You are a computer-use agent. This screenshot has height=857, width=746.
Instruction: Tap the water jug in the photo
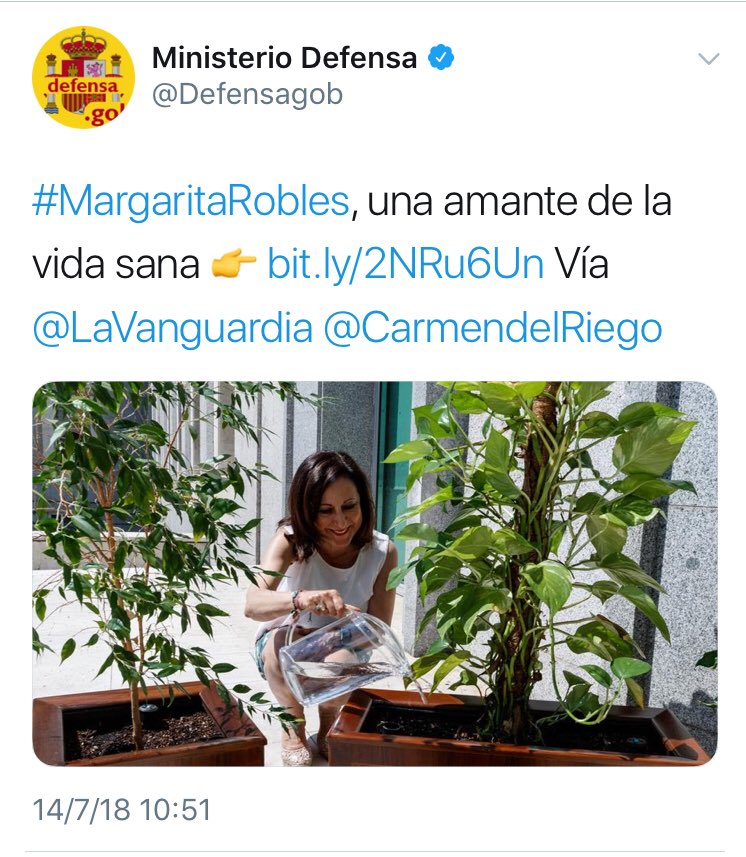(344, 658)
